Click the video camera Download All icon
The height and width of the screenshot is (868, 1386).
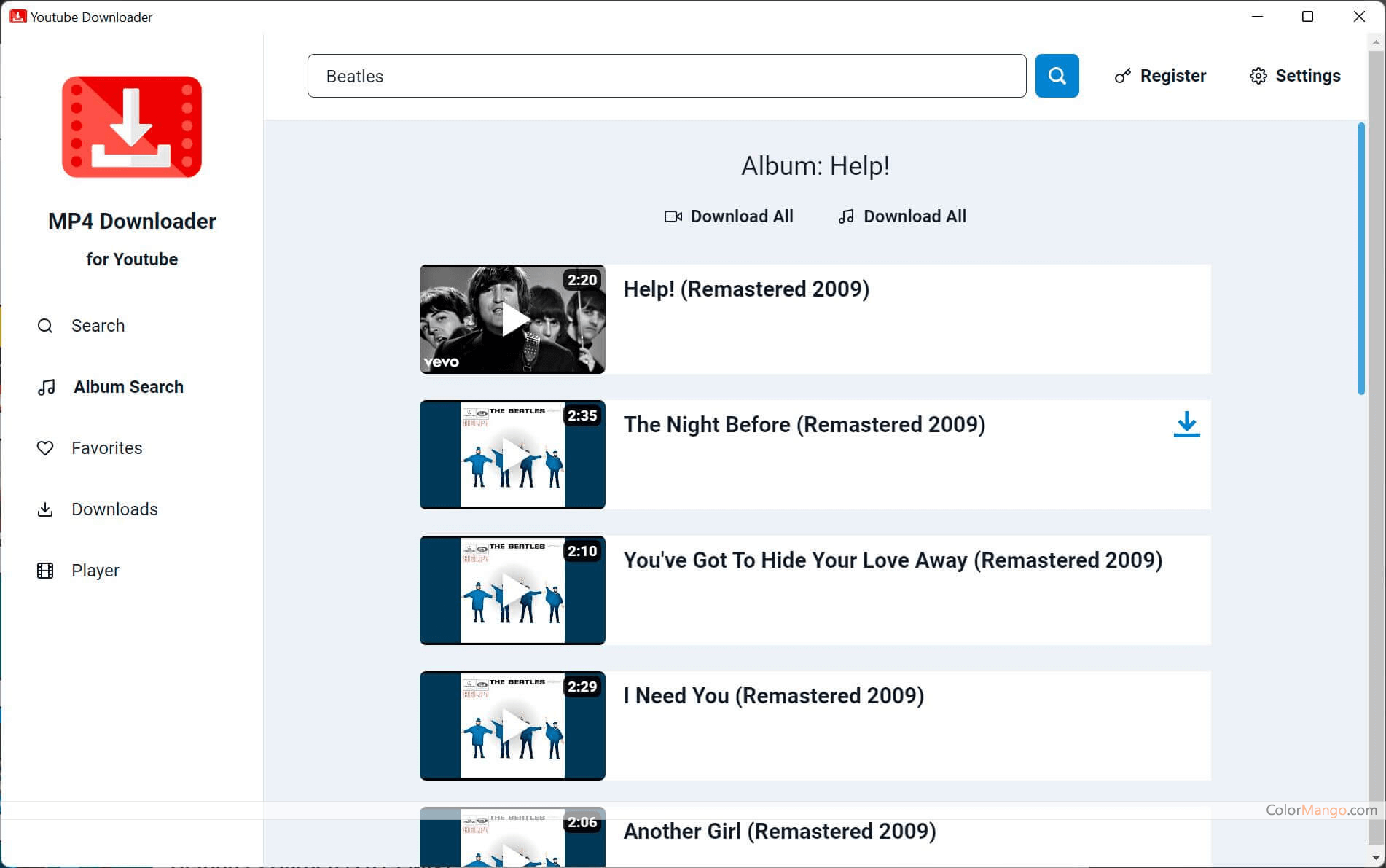pos(673,216)
